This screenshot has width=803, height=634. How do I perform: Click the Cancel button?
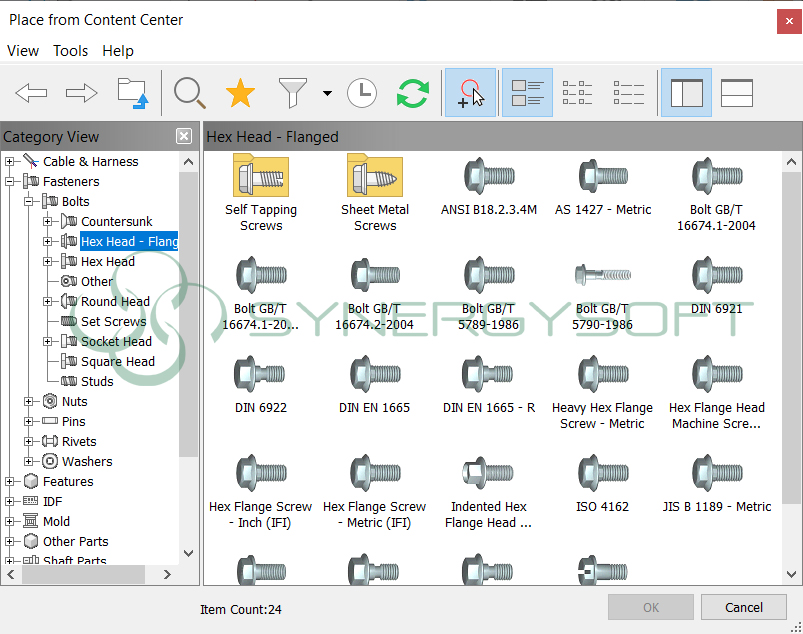coord(743,607)
